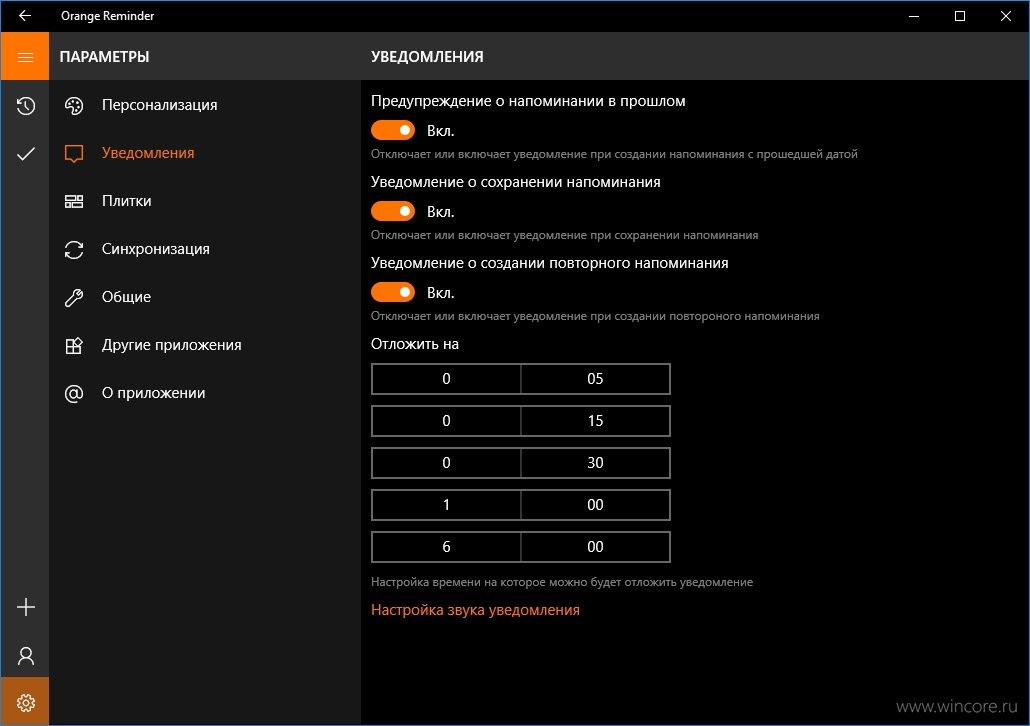Click minutes field of 6:00 snooze

595,547
